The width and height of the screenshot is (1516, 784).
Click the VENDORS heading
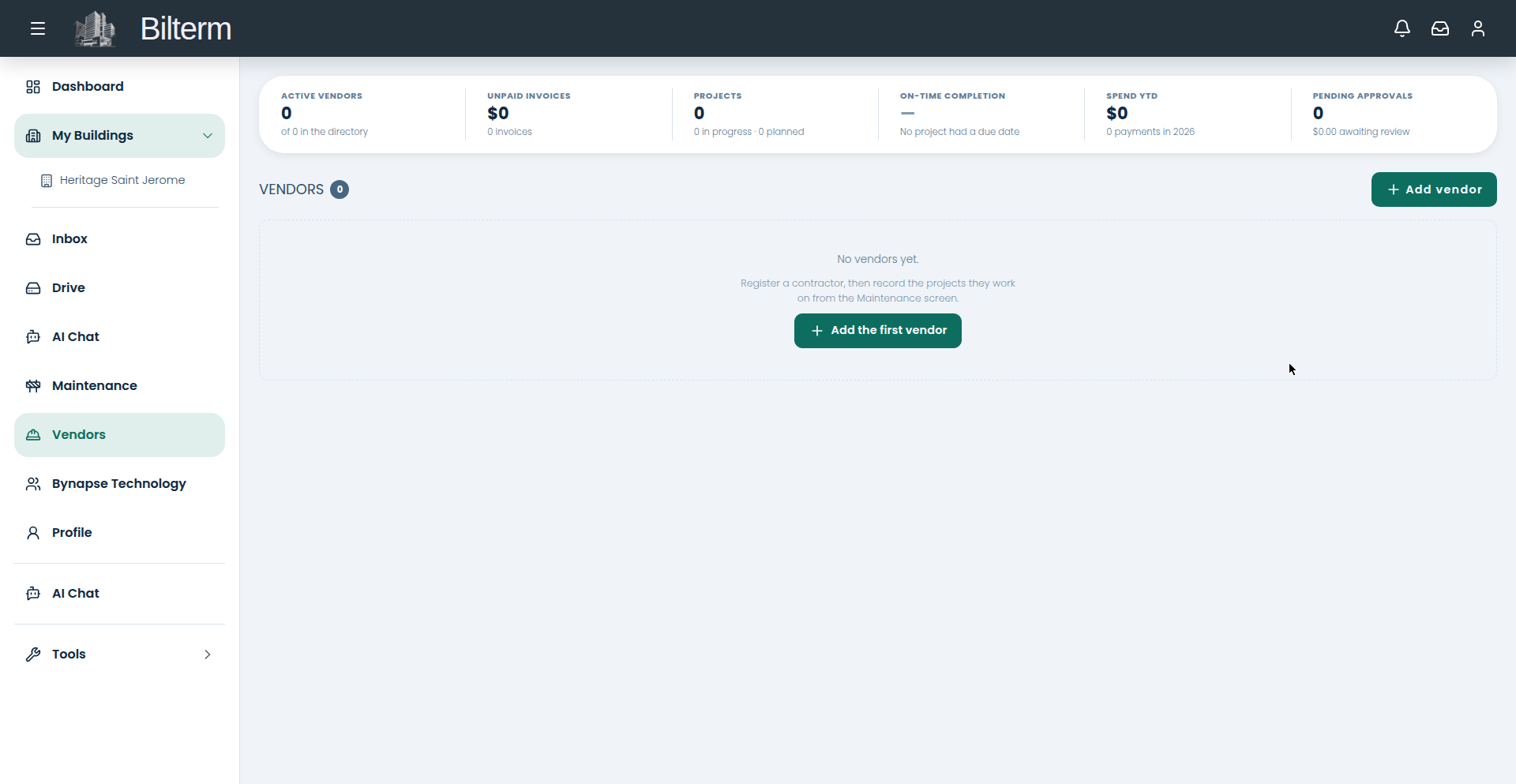[x=291, y=189]
